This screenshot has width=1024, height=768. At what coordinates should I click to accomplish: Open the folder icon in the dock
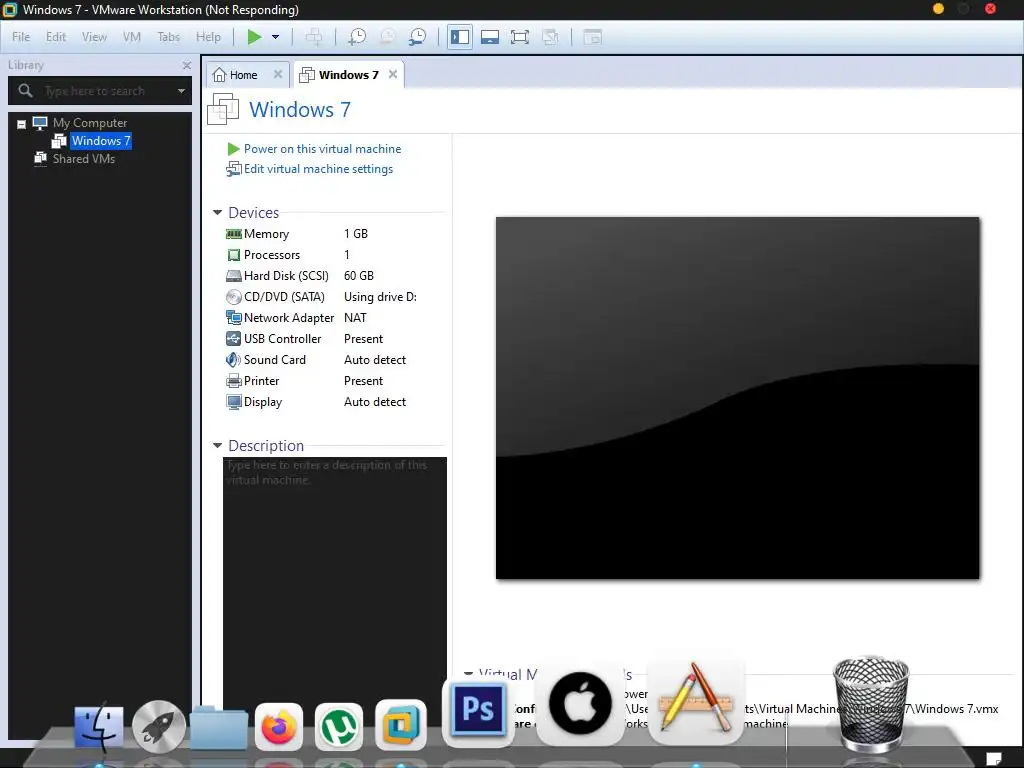pyautogui.click(x=219, y=728)
